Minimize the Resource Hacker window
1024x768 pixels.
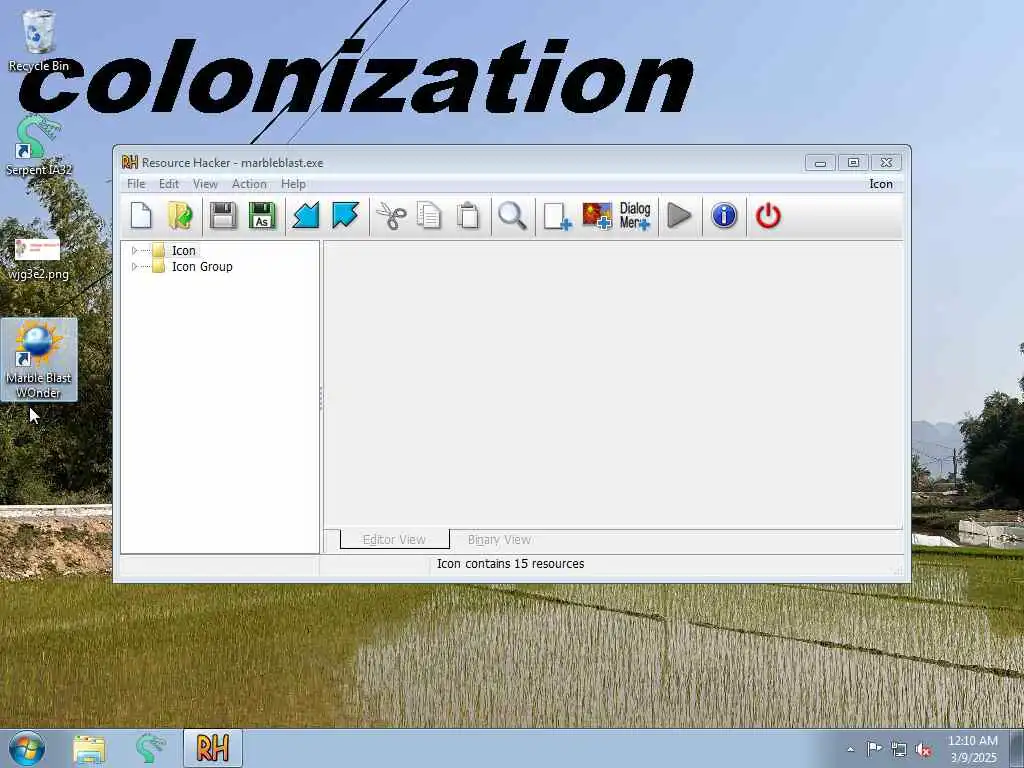[x=820, y=163]
